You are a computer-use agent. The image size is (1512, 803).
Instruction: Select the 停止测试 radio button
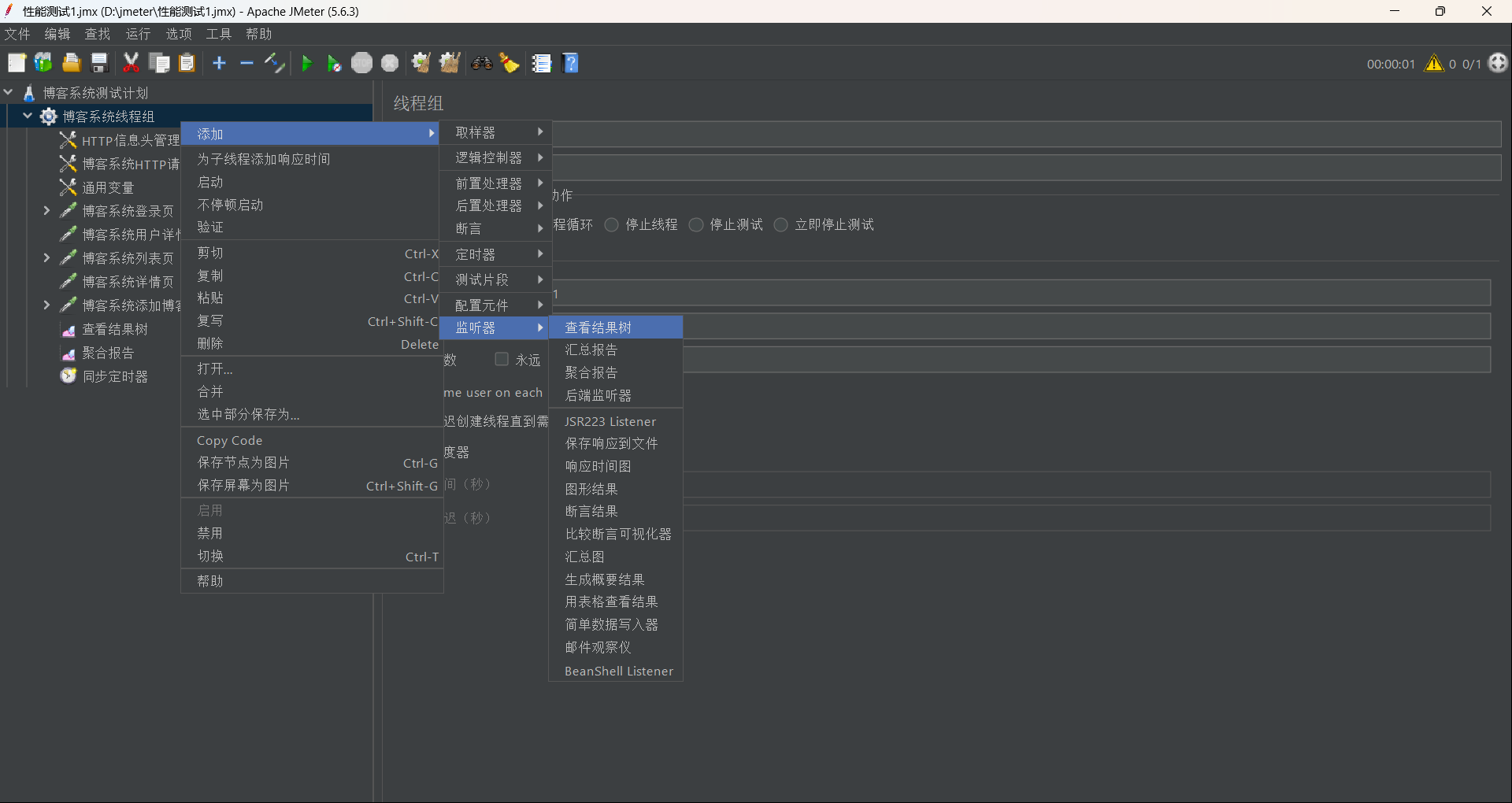pyautogui.click(x=695, y=225)
